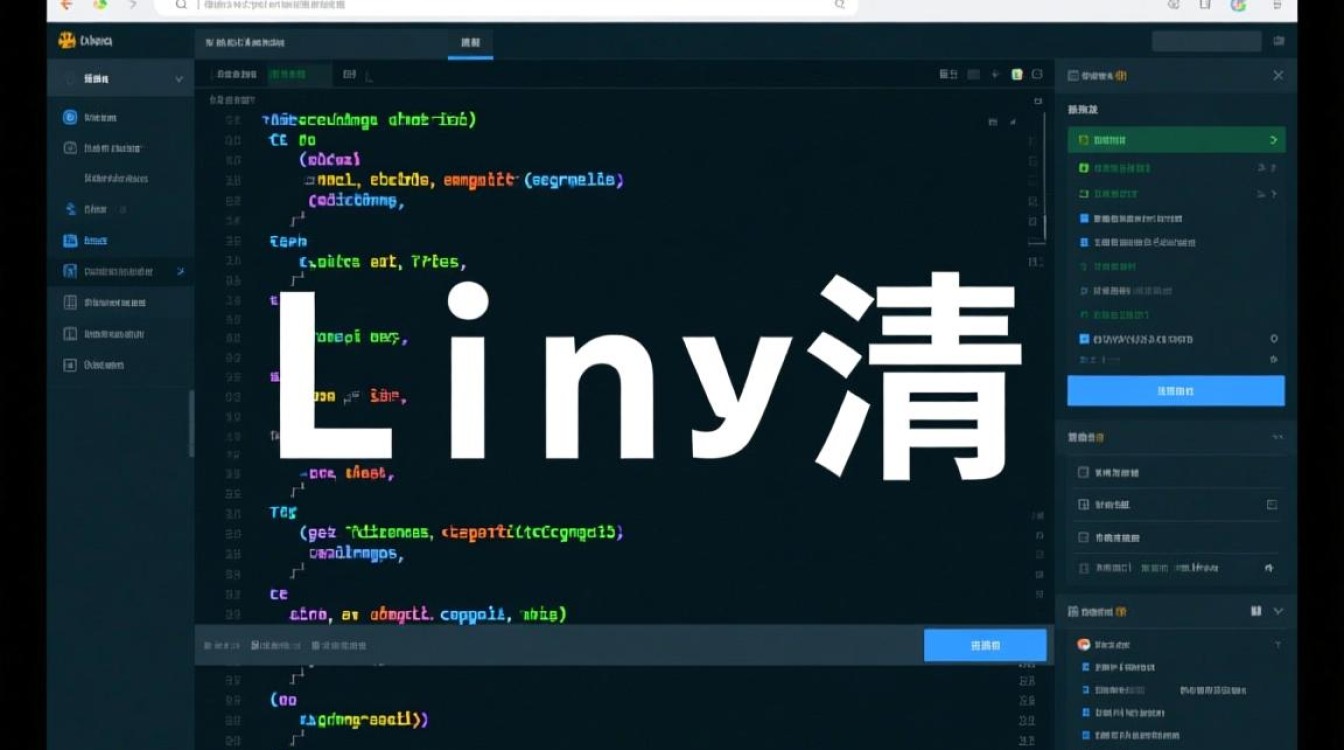Click the search magnifier in the browser address bar
The width and height of the screenshot is (1344, 750).
point(181,5)
